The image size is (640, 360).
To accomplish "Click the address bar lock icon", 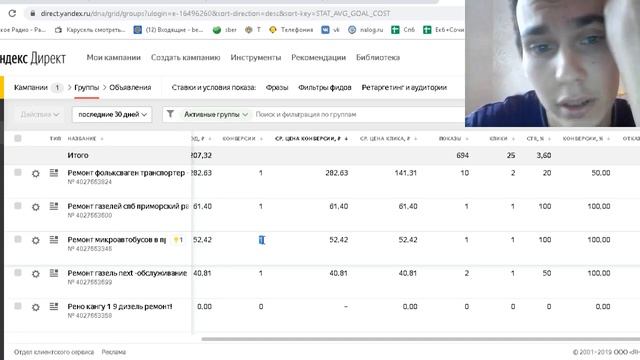I will pos(32,13).
